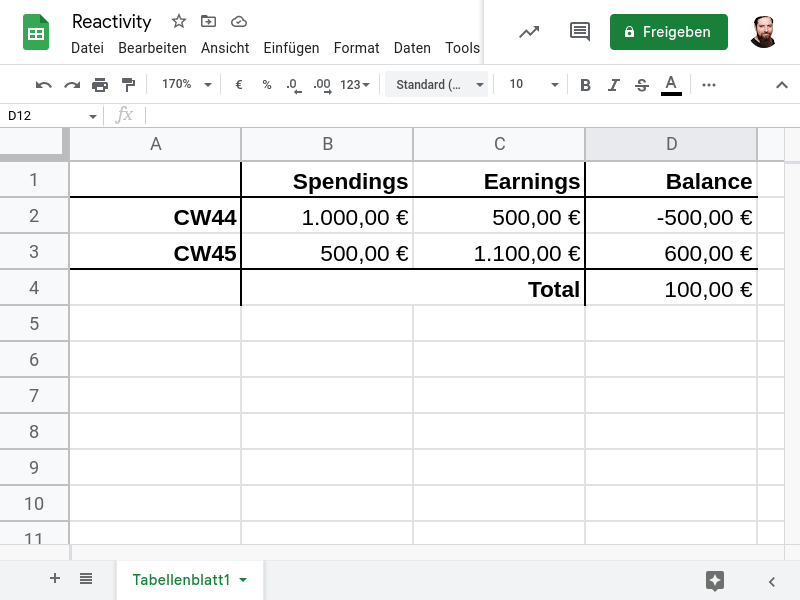800x600 pixels.
Task: Click the redo arrow icon
Action: 71,85
